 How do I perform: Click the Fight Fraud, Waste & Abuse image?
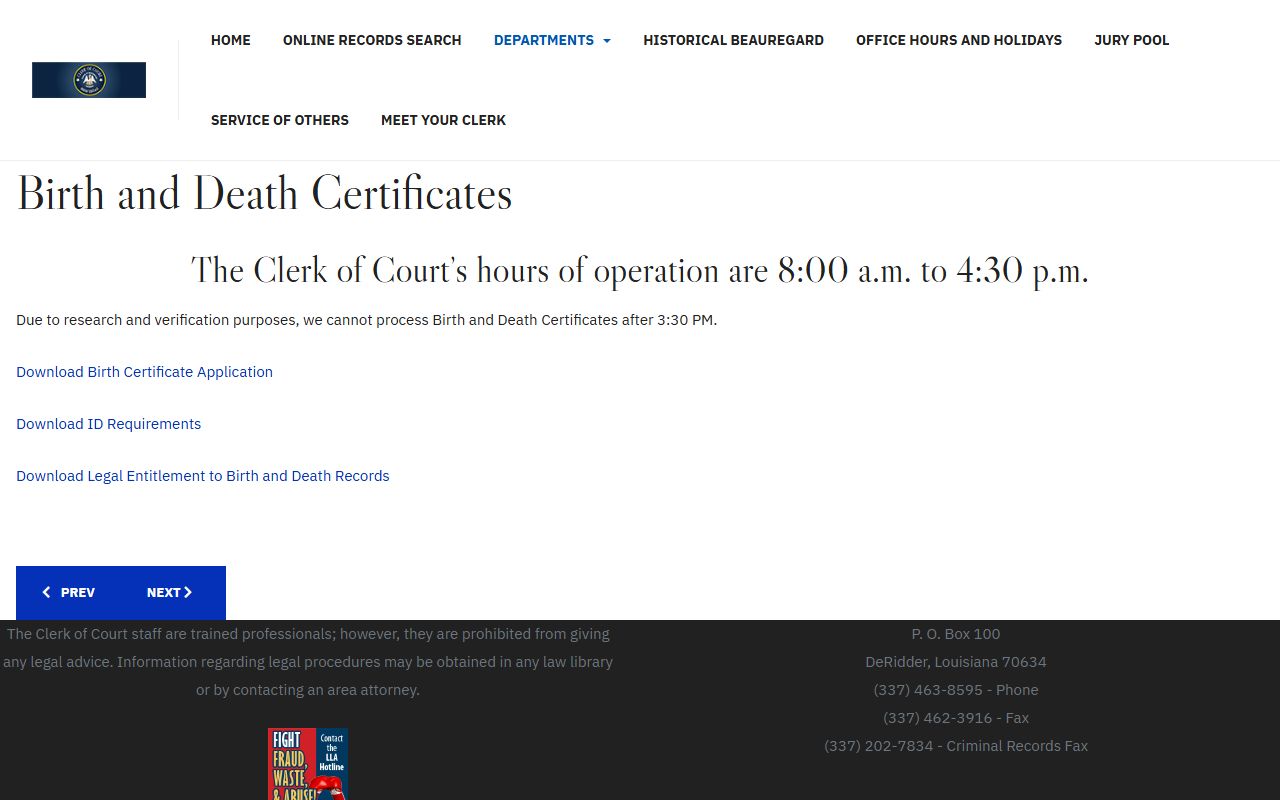[308, 764]
